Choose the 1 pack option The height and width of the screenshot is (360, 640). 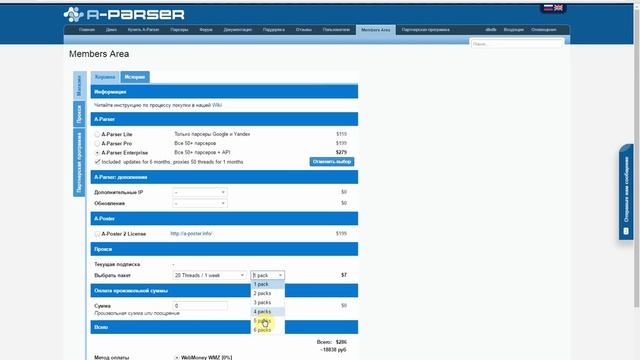[x=267, y=284]
